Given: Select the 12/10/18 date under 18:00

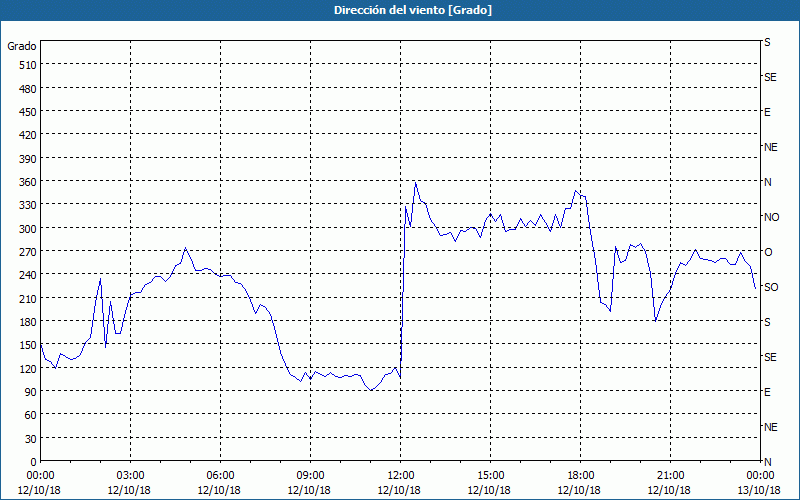Looking at the screenshot, I should pyautogui.click(x=580, y=490).
